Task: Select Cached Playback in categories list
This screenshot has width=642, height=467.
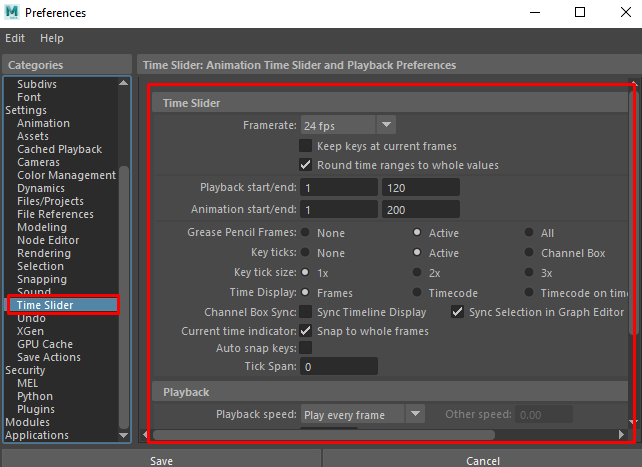Action: 59,150
